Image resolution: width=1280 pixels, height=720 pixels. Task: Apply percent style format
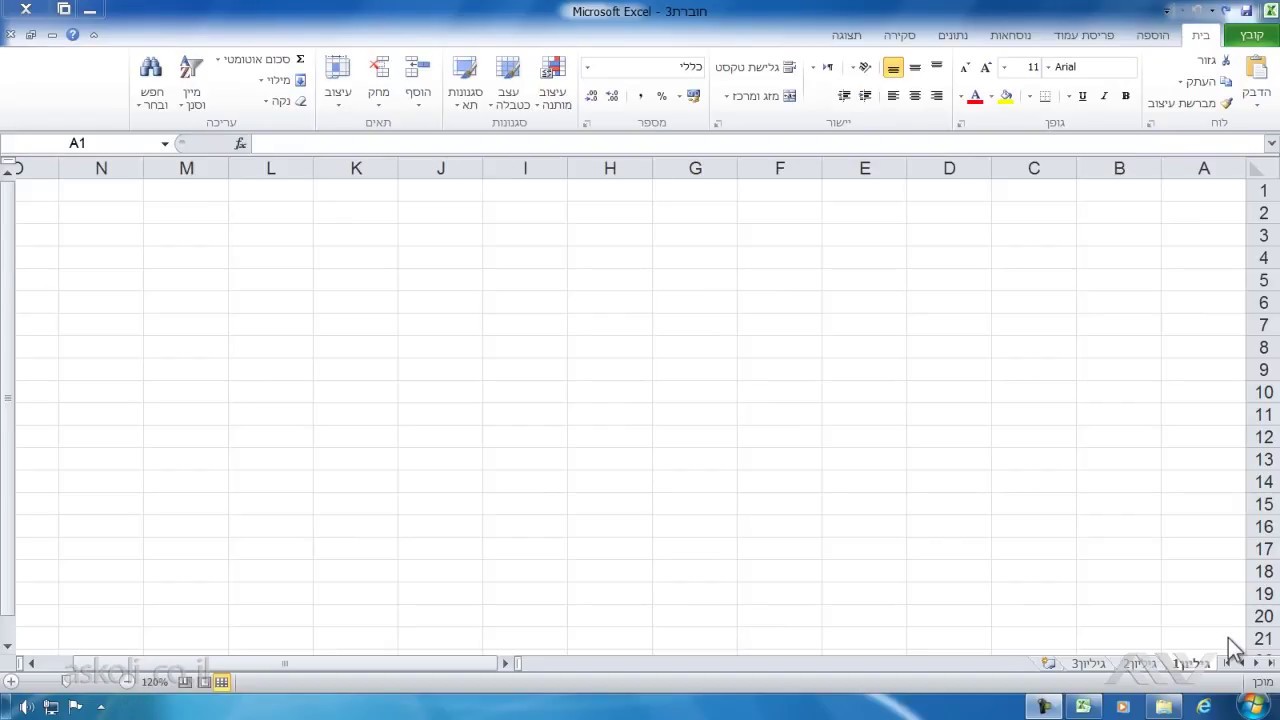pyautogui.click(x=661, y=96)
